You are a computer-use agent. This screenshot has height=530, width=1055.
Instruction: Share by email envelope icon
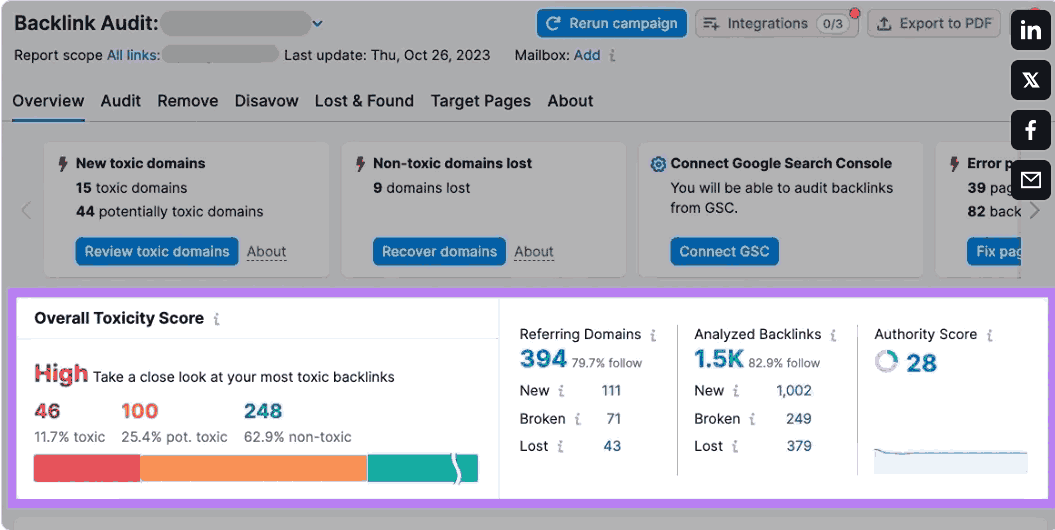pyautogui.click(x=1031, y=180)
